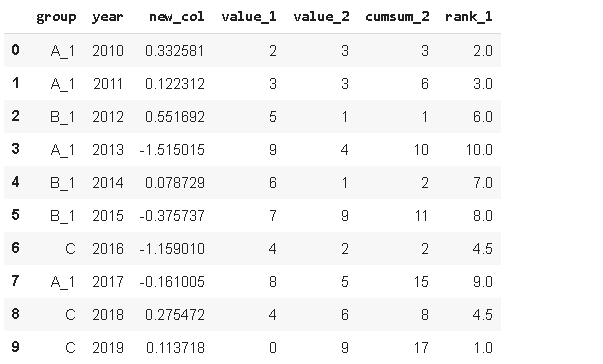This screenshot has height=364, width=603.
Task: Select the rank_1 column header
Action: point(468,17)
